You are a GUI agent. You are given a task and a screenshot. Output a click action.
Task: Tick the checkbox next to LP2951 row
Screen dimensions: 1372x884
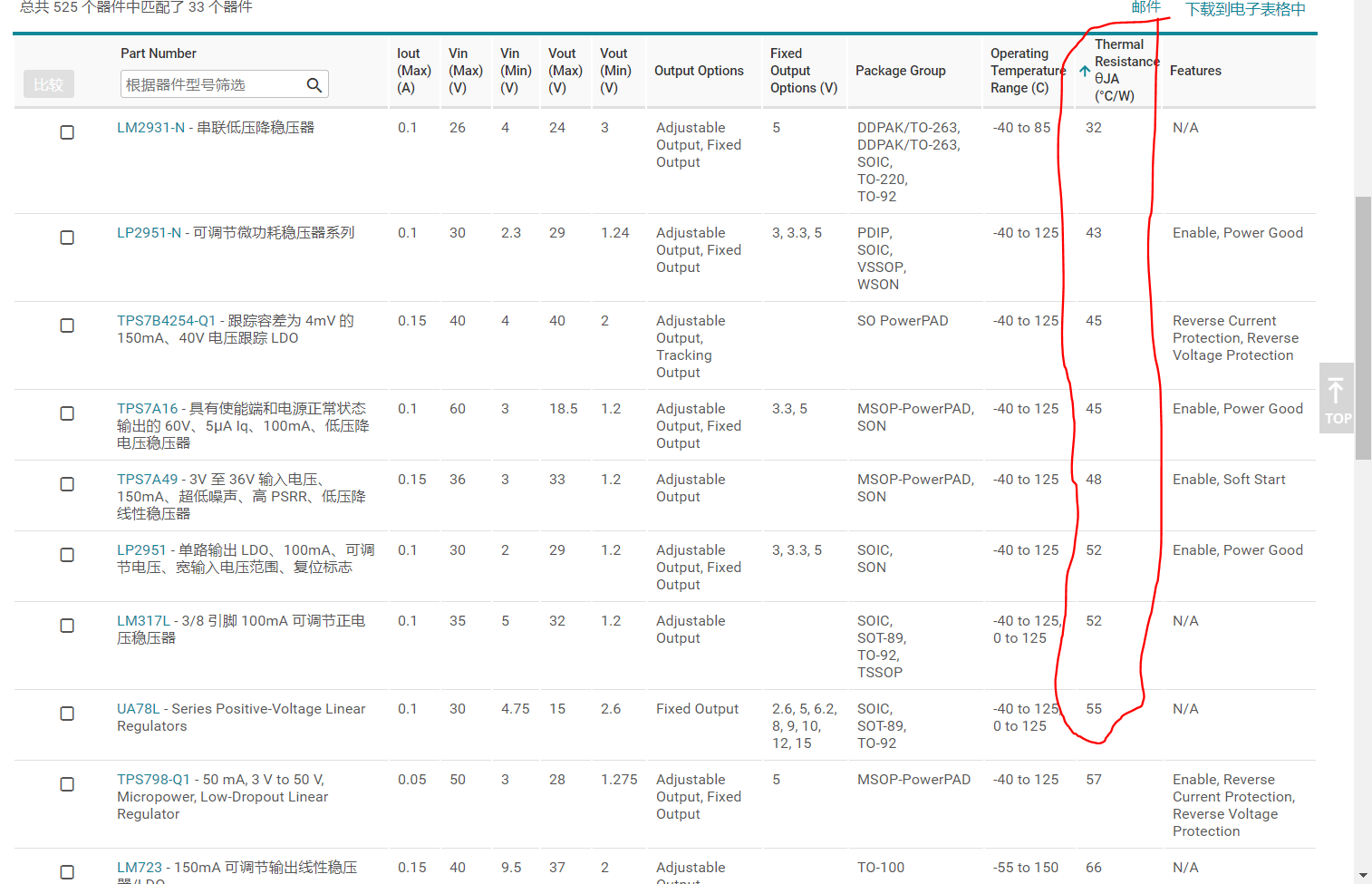coord(67,555)
